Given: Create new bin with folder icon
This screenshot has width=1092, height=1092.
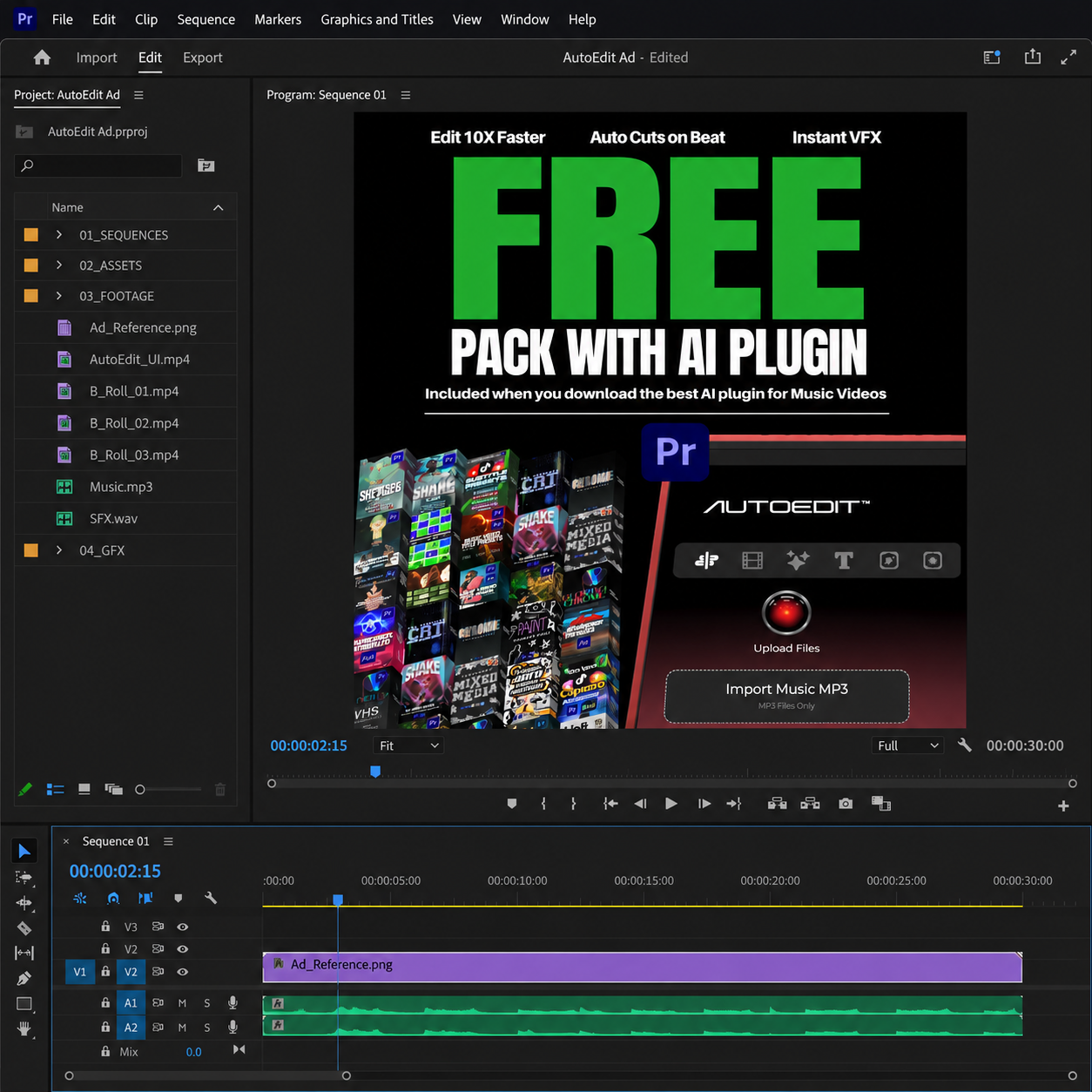Looking at the screenshot, I should pyautogui.click(x=206, y=165).
